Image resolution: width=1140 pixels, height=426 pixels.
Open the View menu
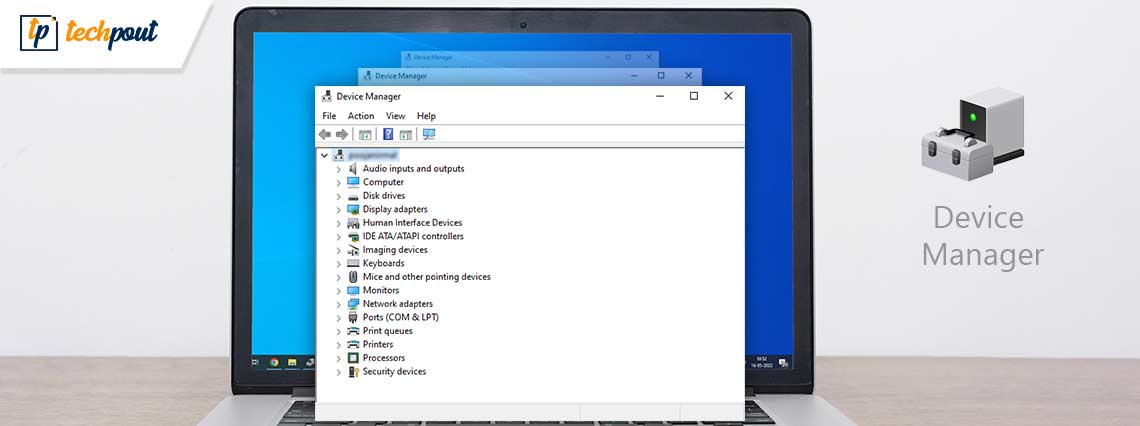[395, 116]
